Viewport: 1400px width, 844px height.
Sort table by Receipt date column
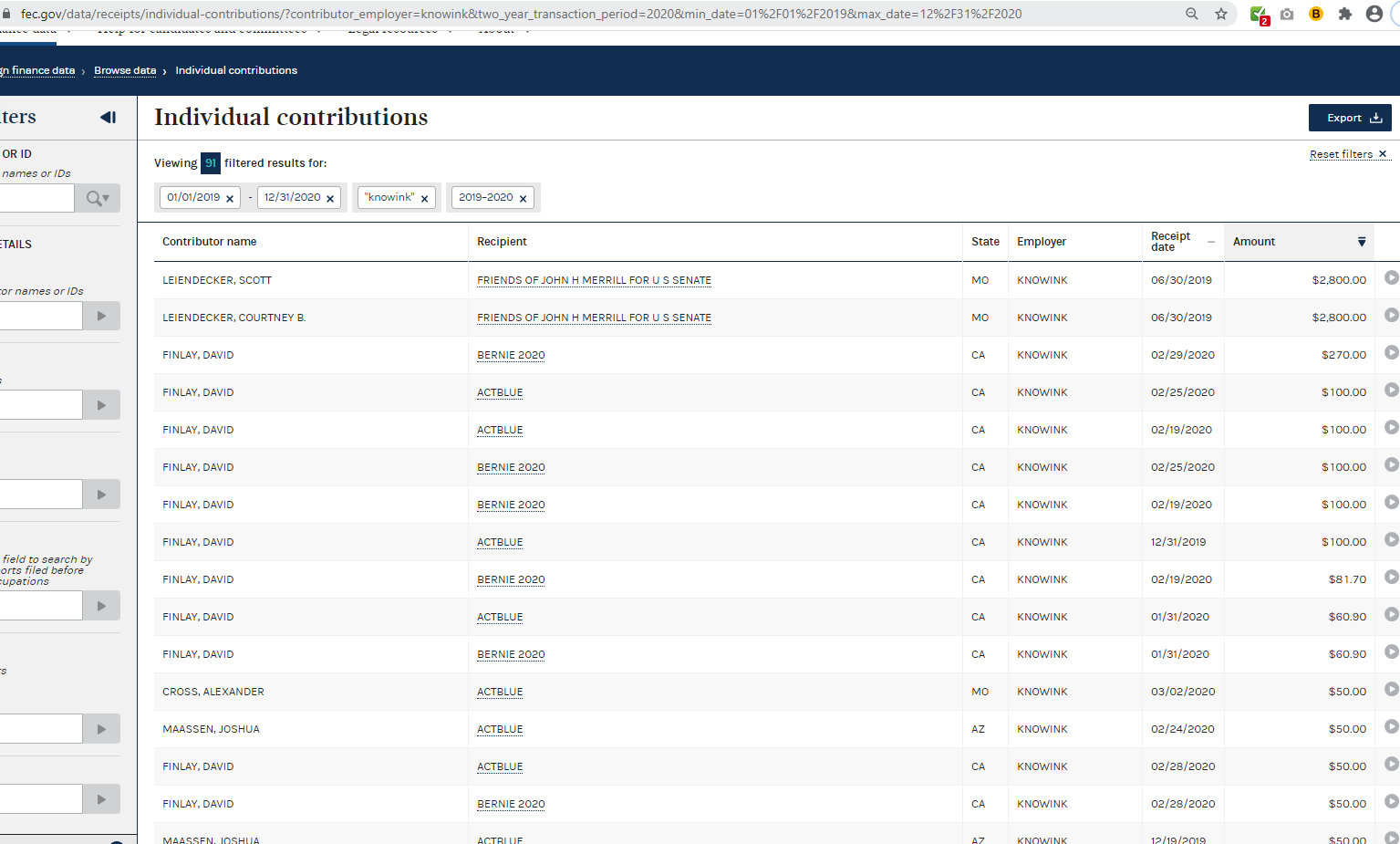1183,242
